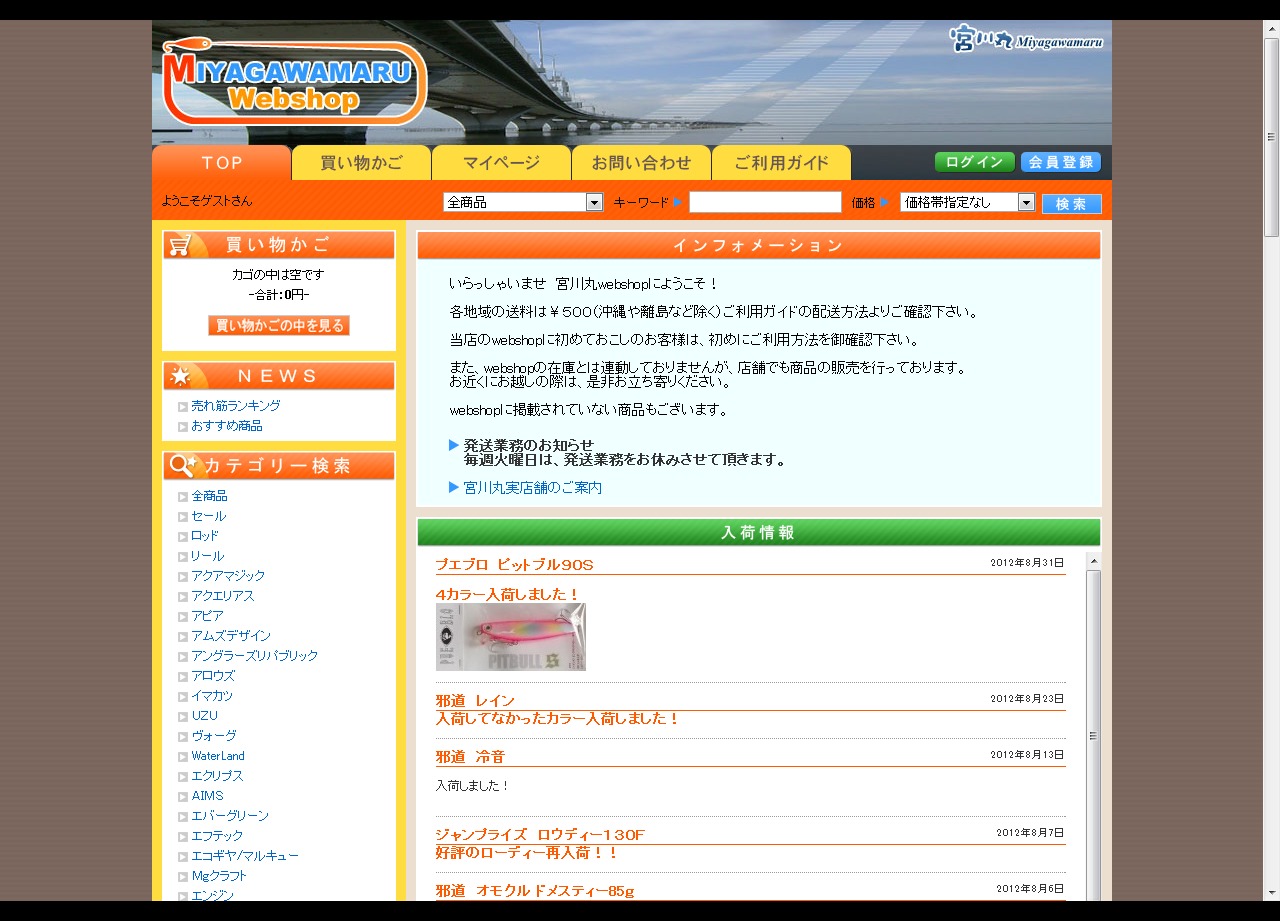Screen dimensions: 1280x921
Task: Open the Pitbull S lure product image
Action: point(510,637)
